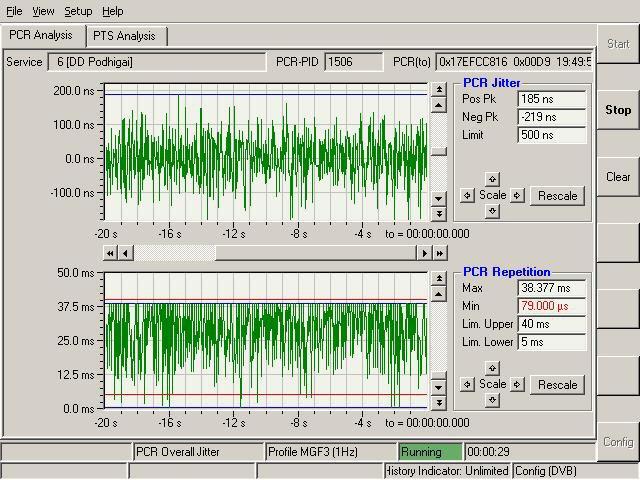Click the PCR Repetition scale up arrow

pos(492,369)
